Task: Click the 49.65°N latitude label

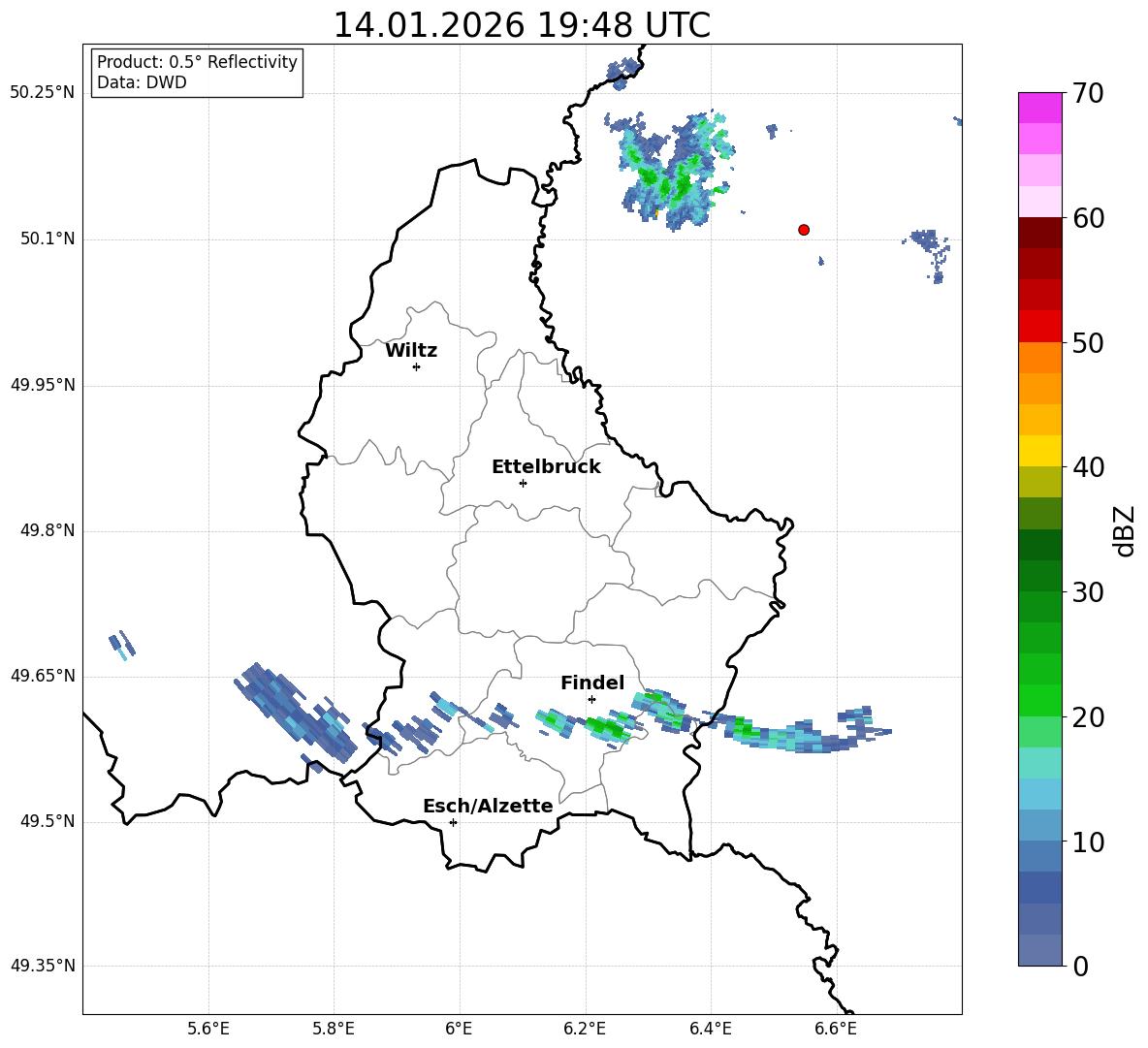Action: [x=43, y=676]
